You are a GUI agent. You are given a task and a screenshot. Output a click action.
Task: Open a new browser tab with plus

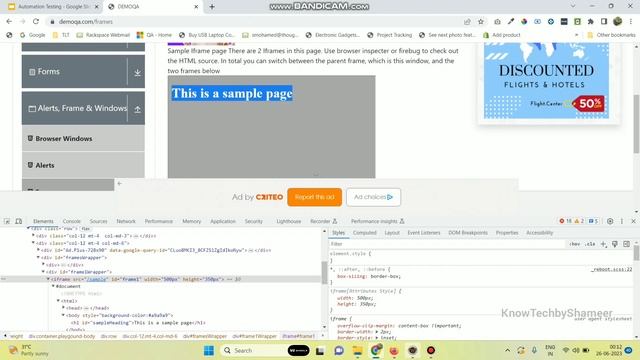(212, 7)
